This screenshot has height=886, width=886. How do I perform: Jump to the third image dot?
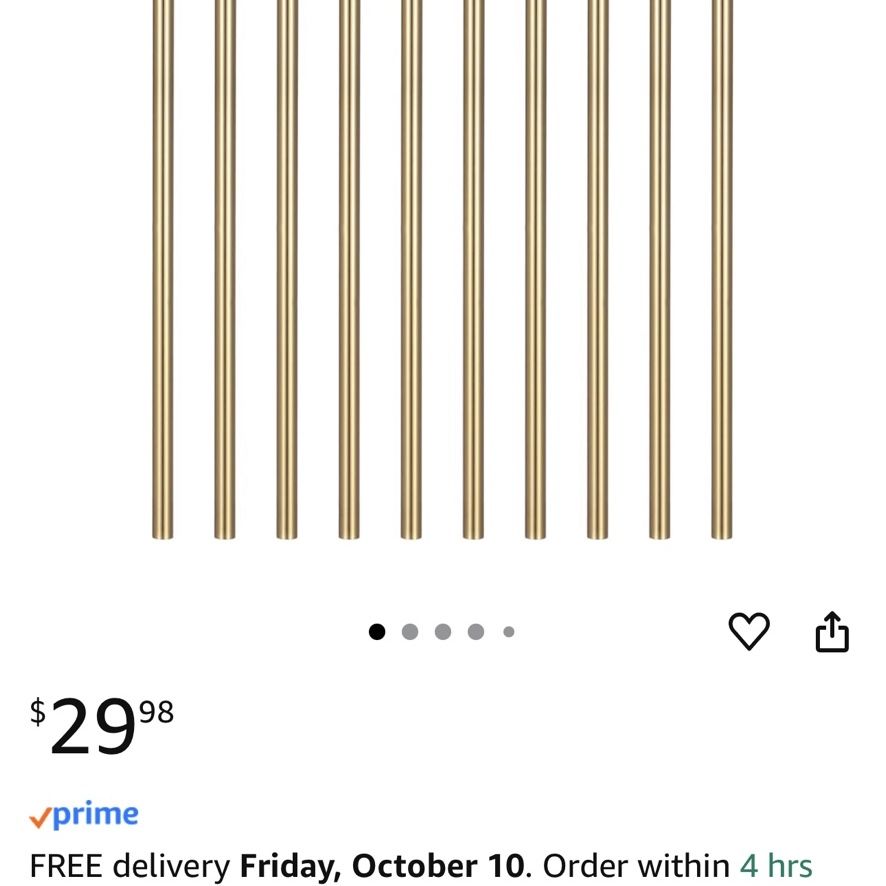(443, 631)
